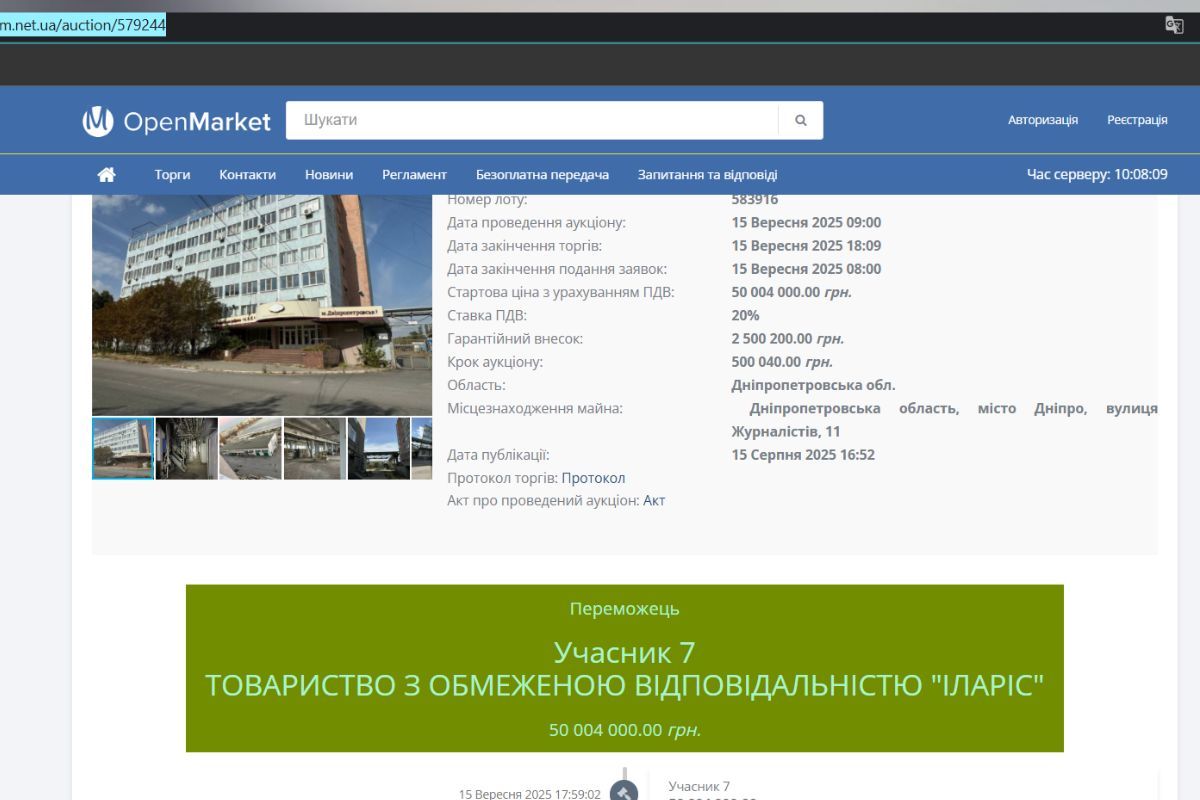Select the first building exterior thumbnail
Screen dimensions: 1200x800
tap(123, 448)
